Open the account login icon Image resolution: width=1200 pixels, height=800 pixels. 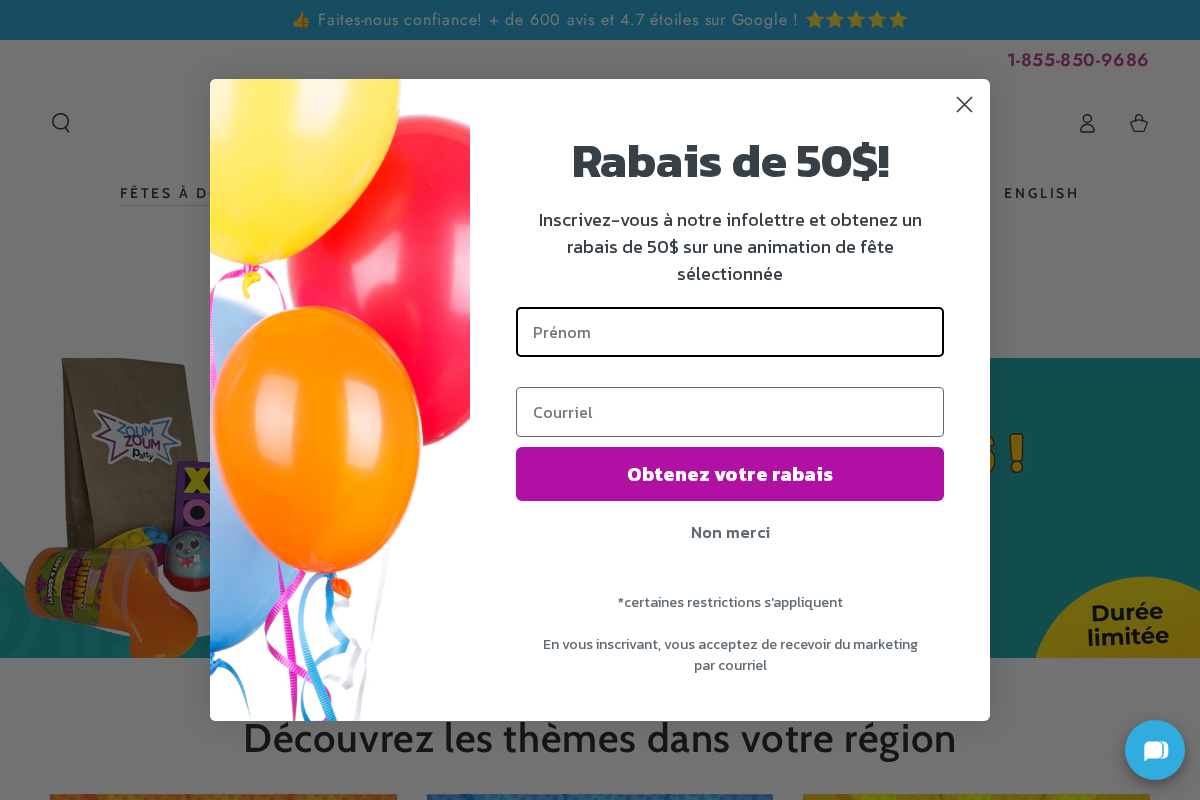click(1087, 123)
